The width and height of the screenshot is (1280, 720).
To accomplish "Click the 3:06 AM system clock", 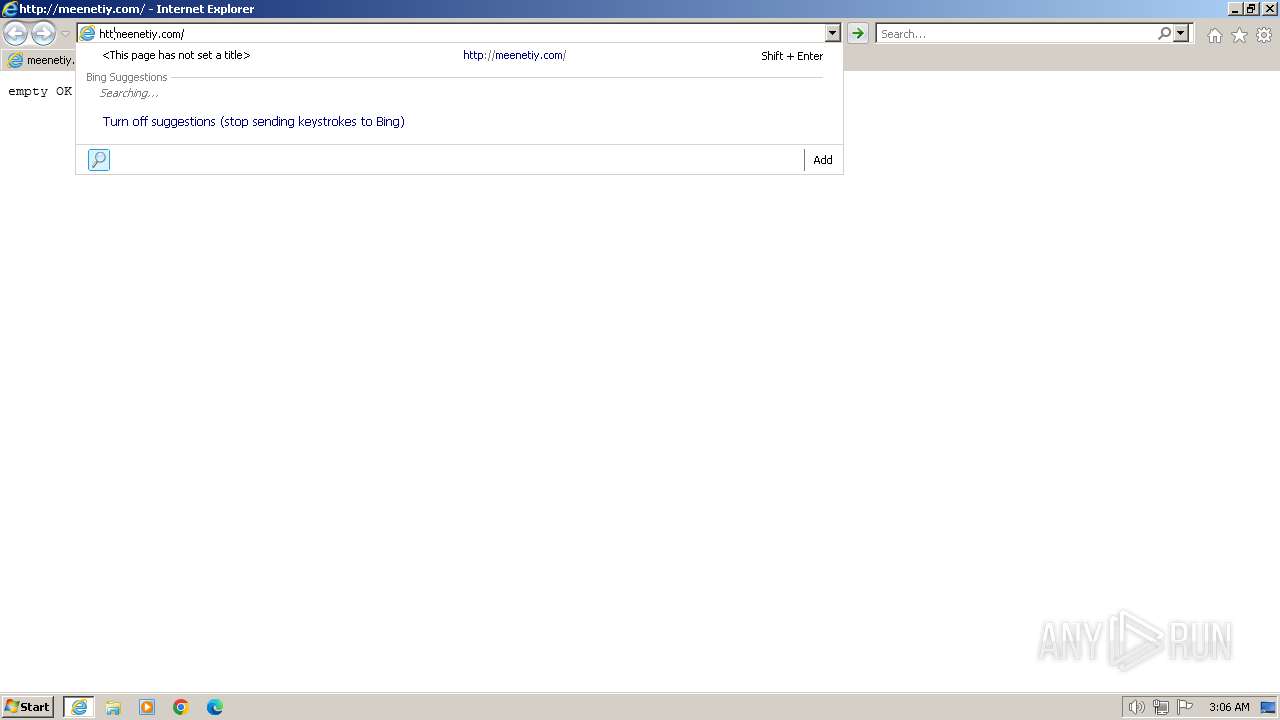I will pos(1229,707).
